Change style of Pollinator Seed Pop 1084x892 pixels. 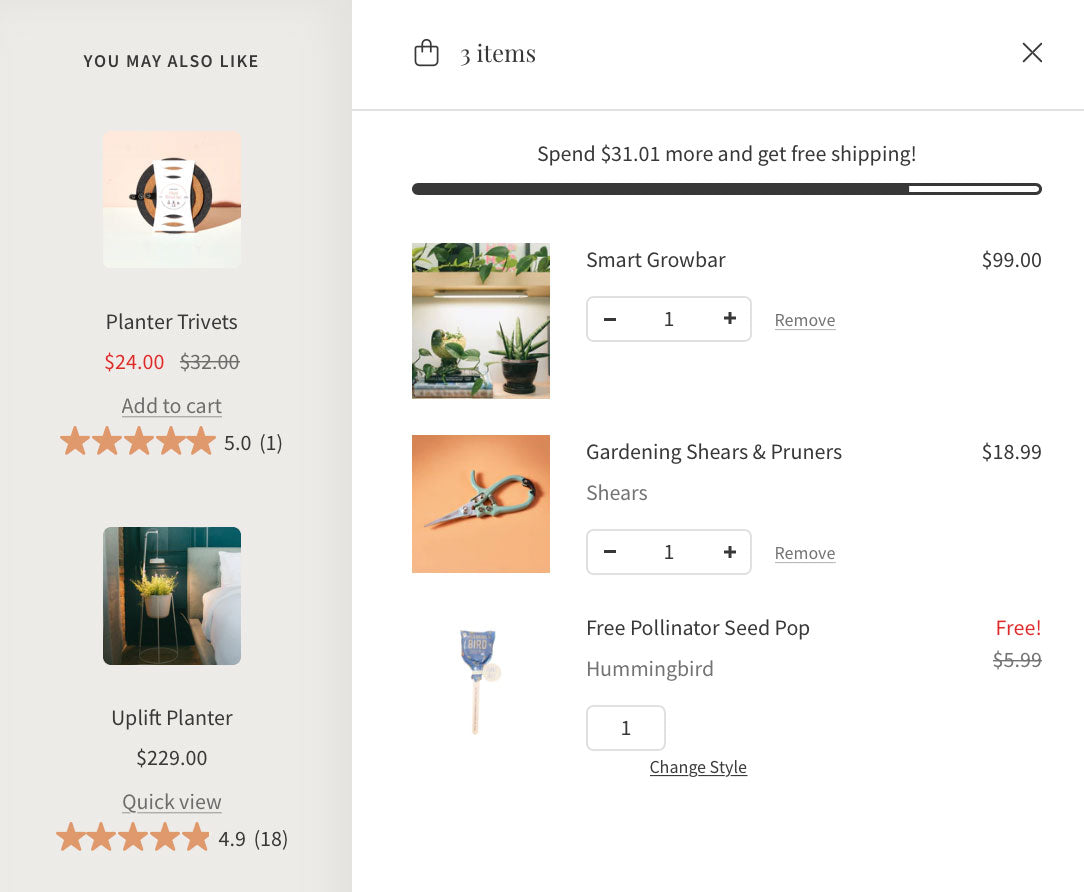698,767
